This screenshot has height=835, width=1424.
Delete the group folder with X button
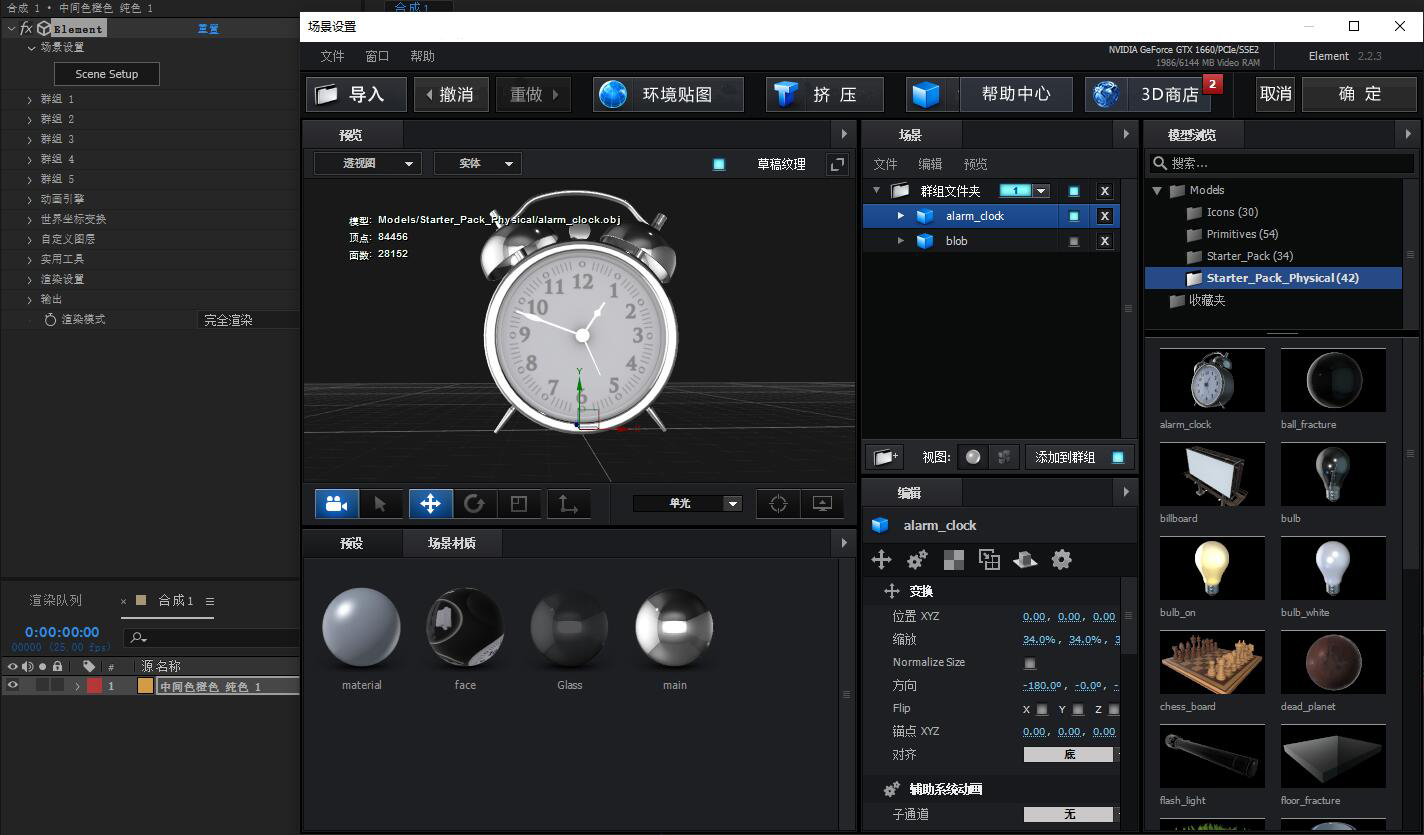[x=1104, y=191]
